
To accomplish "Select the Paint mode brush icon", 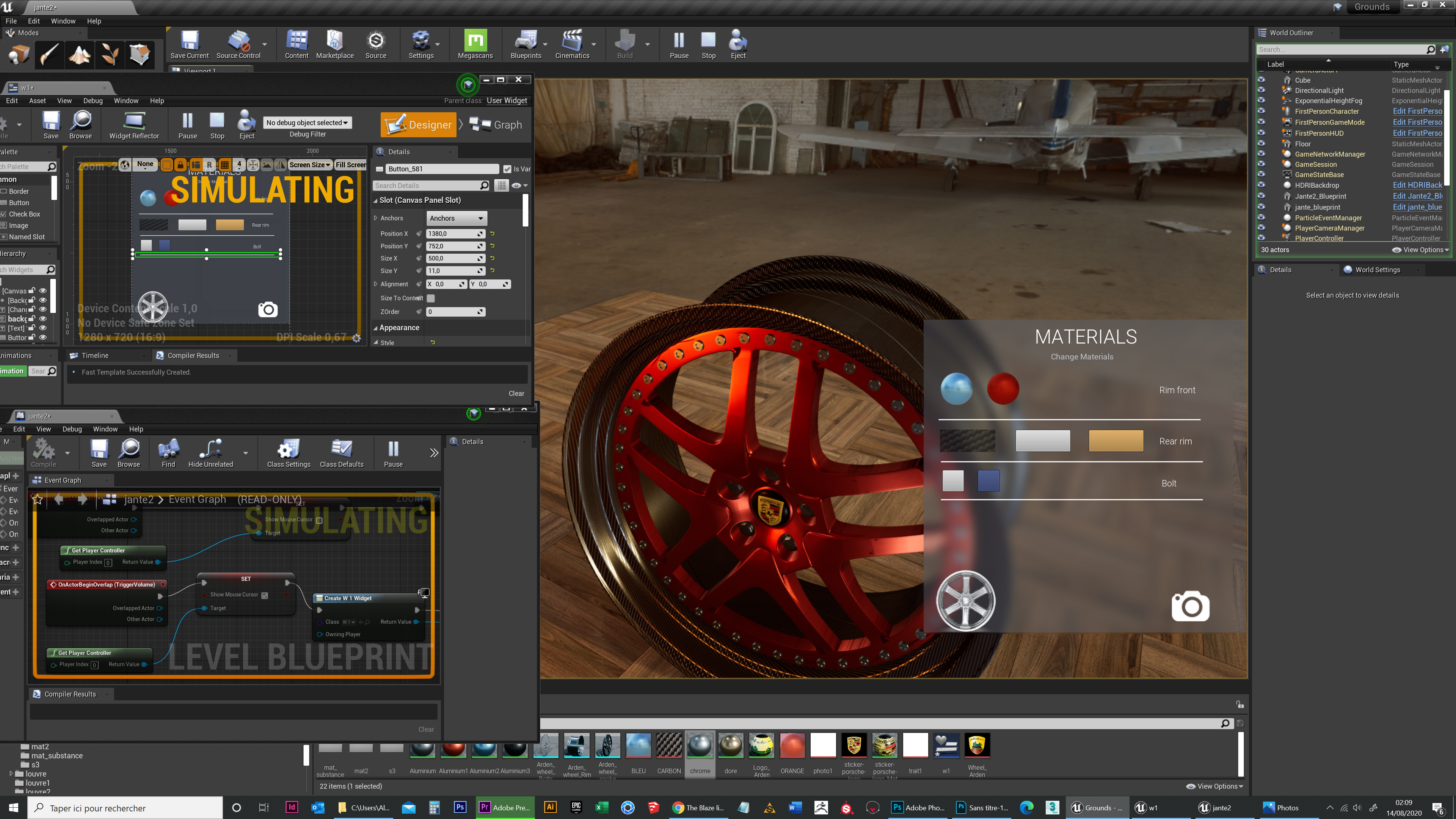I will point(49,55).
